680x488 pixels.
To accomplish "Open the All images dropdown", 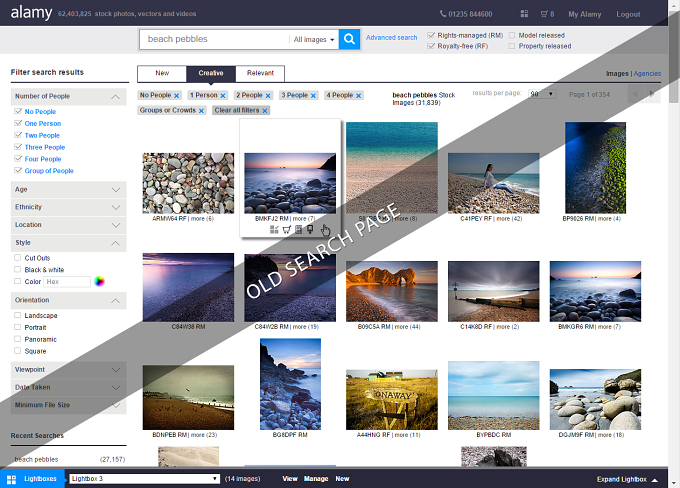I will (x=314, y=39).
